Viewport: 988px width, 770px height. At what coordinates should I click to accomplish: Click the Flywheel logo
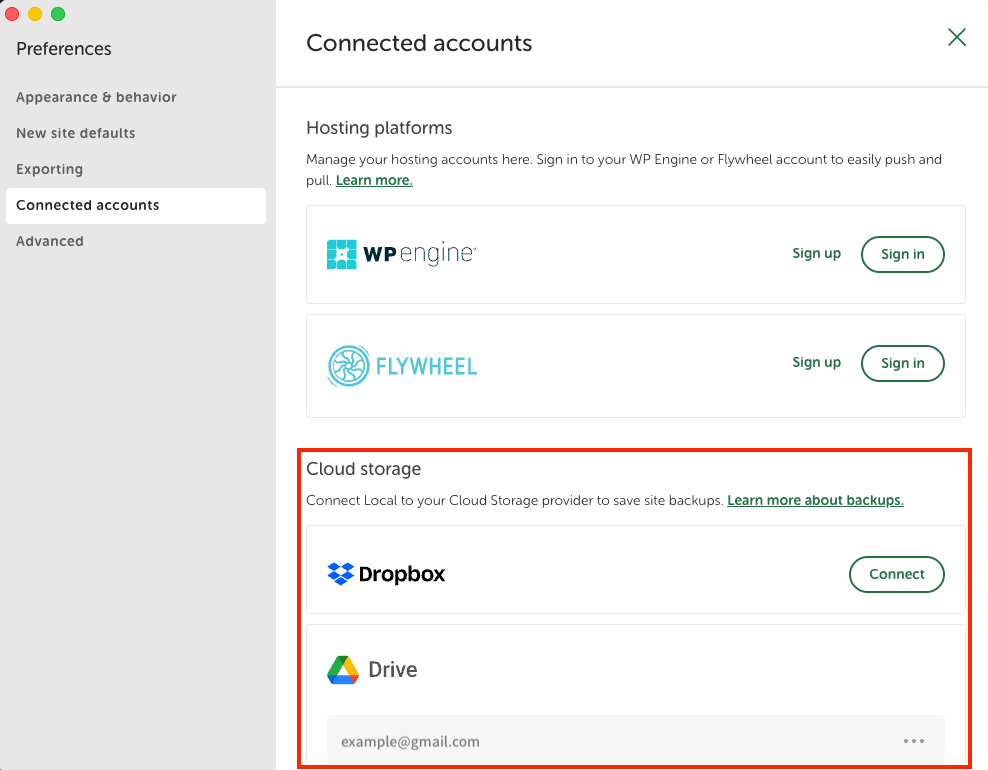pyautogui.click(x=402, y=365)
